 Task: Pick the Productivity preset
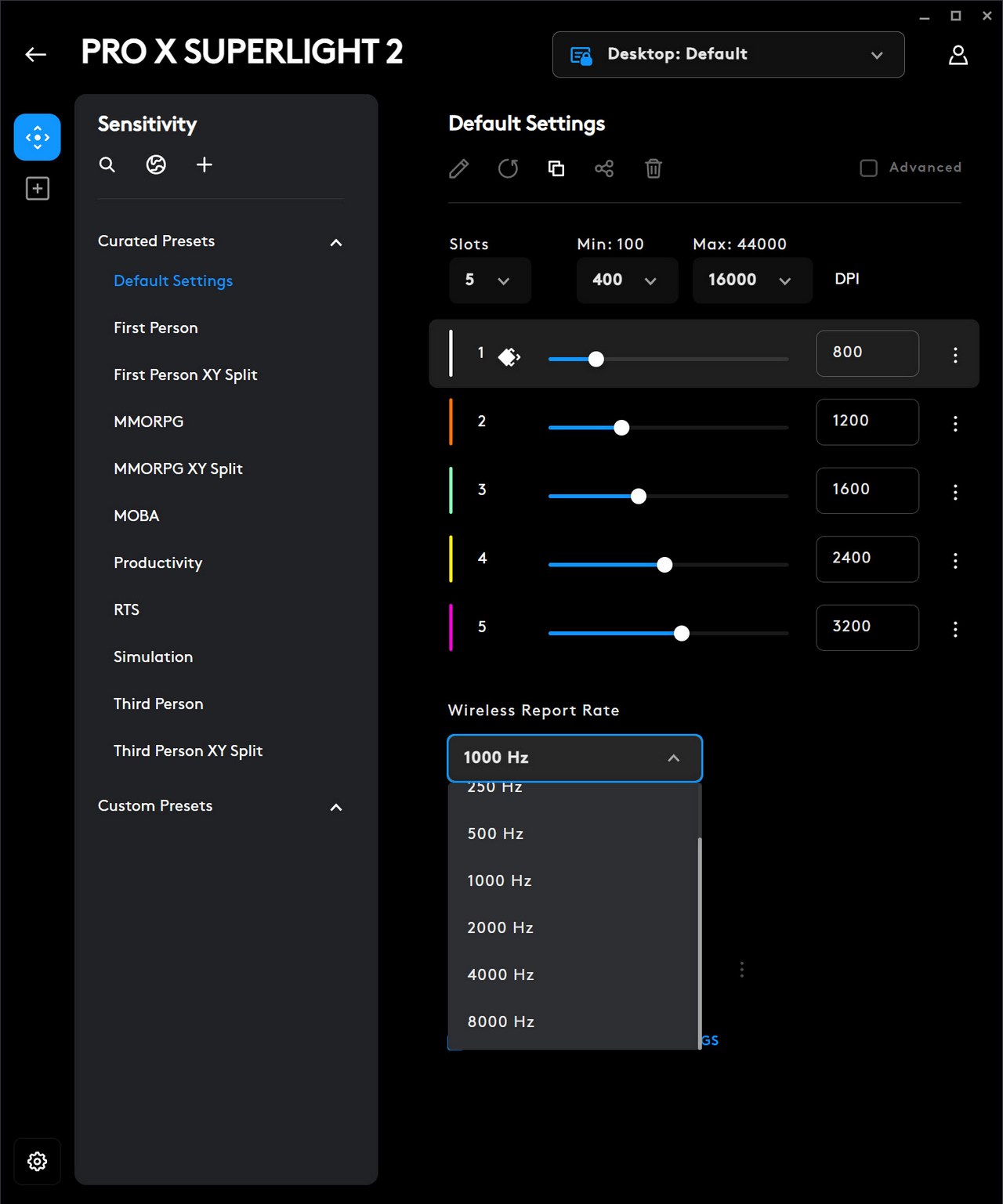click(158, 562)
